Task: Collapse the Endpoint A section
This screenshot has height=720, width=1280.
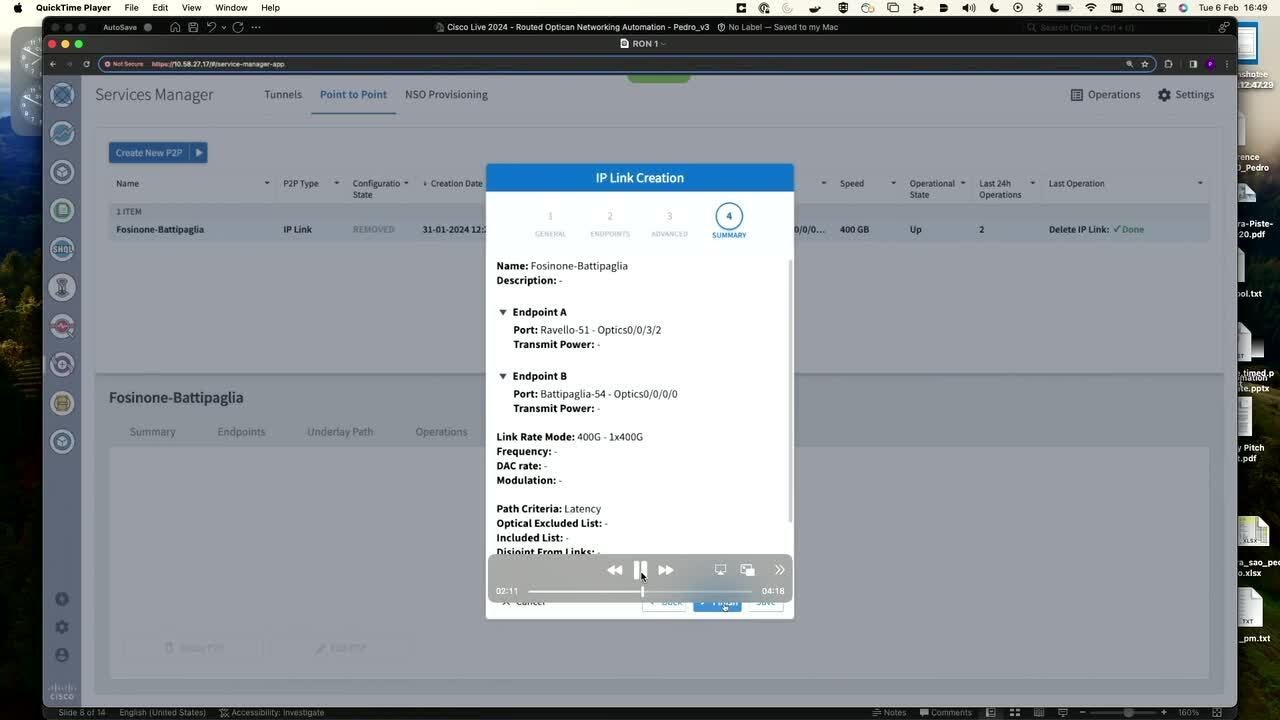Action: coord(503,312)
